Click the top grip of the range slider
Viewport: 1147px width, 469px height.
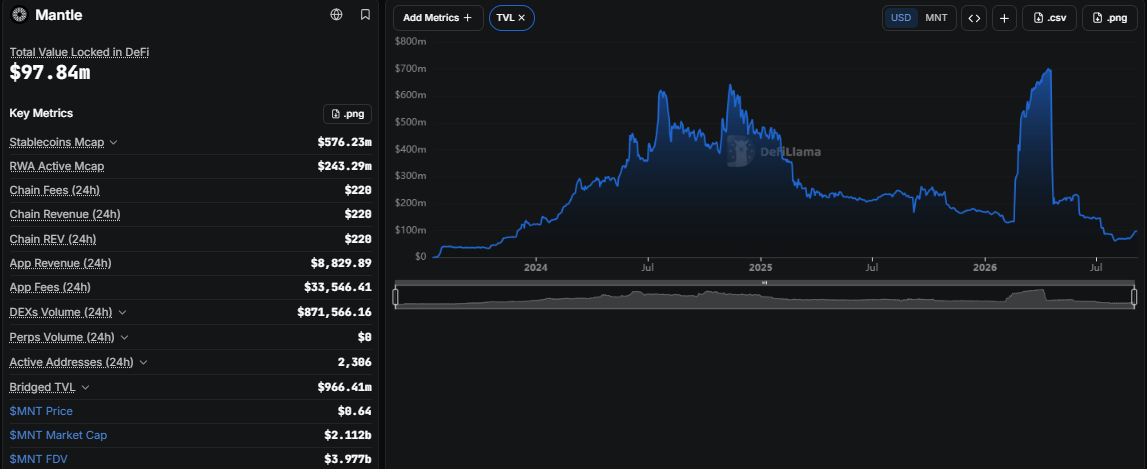click(764, 282)
